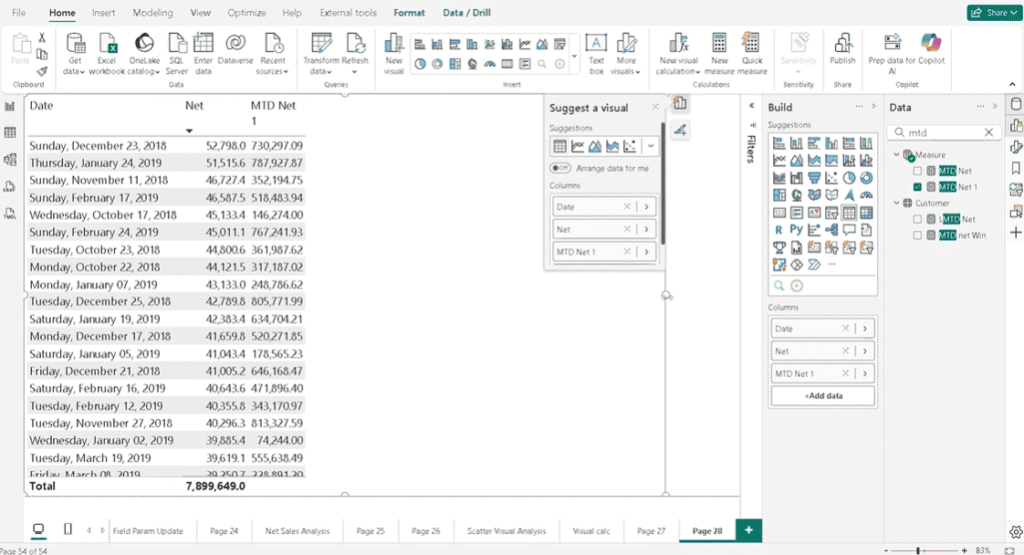
Task: Click the zoom out minus button
Action: 886,550
